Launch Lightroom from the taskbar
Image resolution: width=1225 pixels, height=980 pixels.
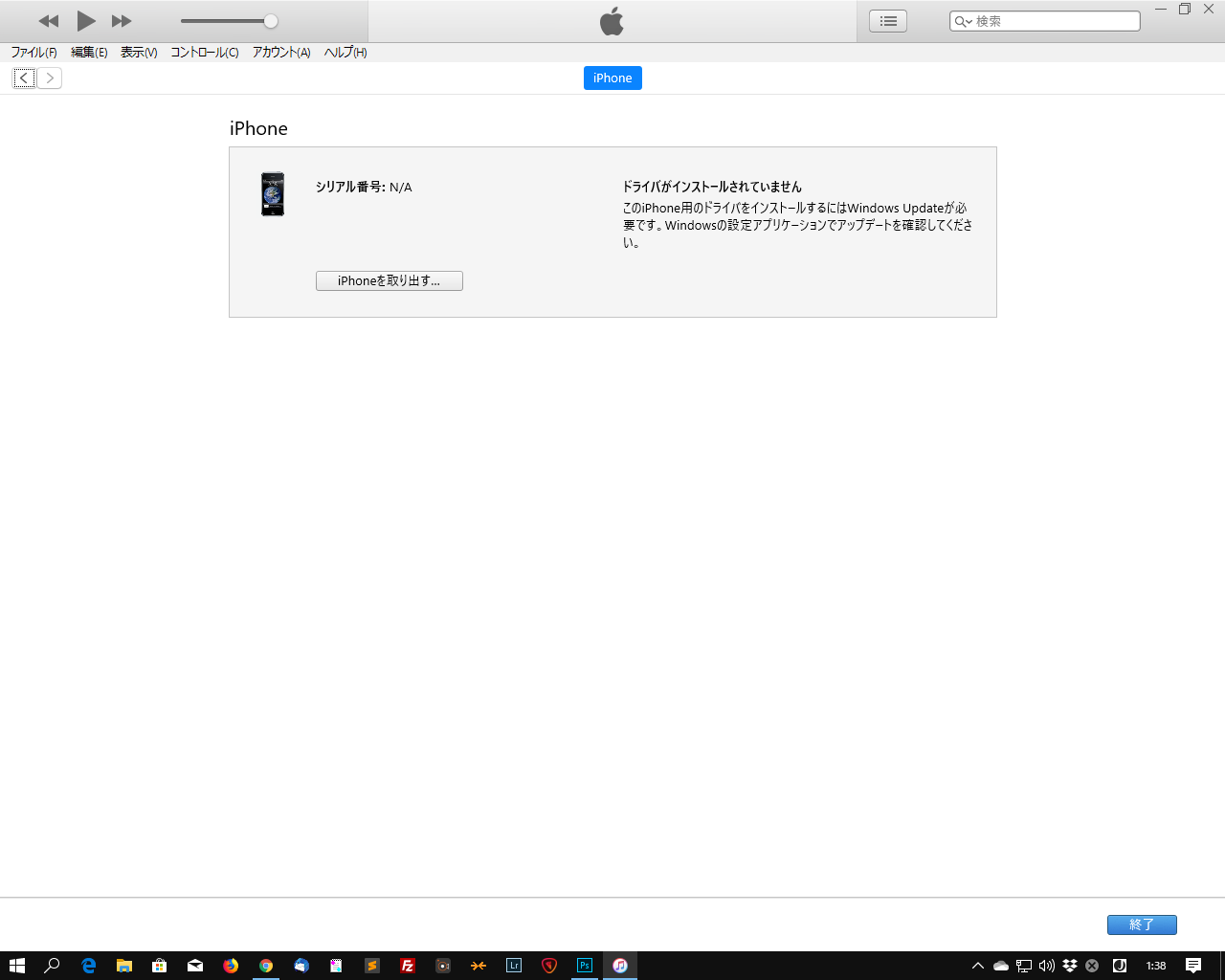coord(514,966)
